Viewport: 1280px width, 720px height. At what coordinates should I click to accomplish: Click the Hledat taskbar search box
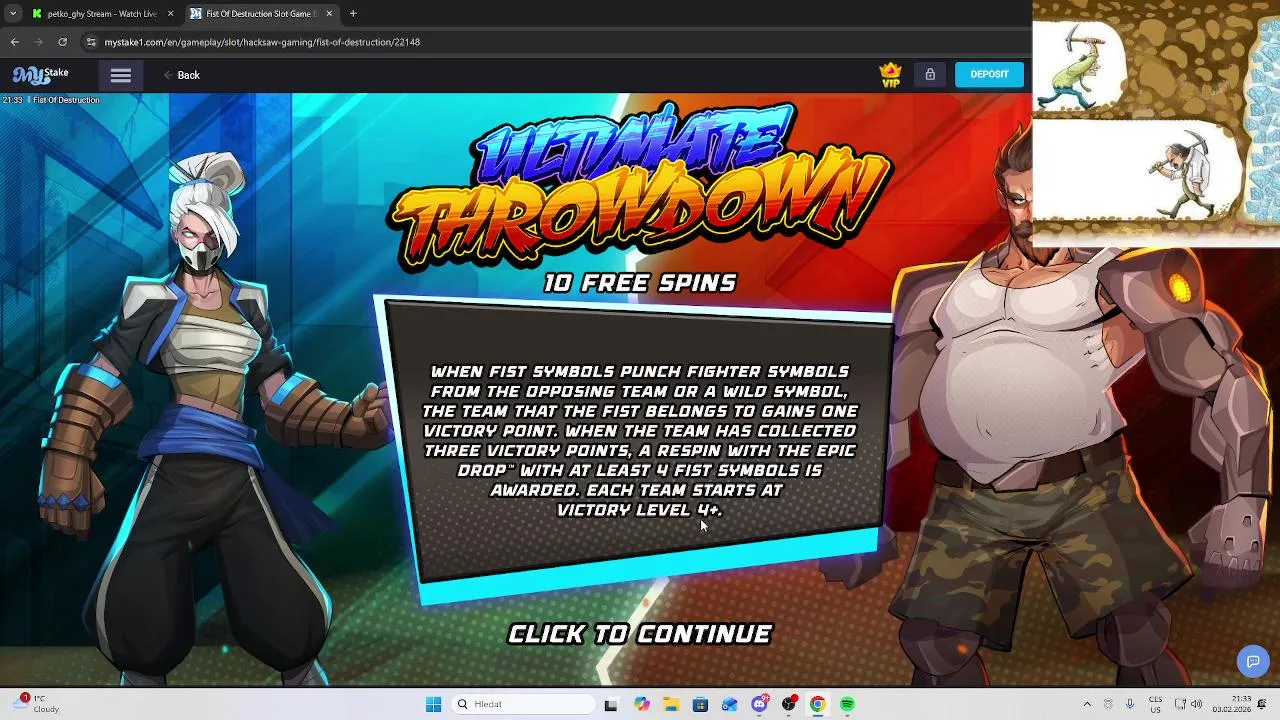522,704
